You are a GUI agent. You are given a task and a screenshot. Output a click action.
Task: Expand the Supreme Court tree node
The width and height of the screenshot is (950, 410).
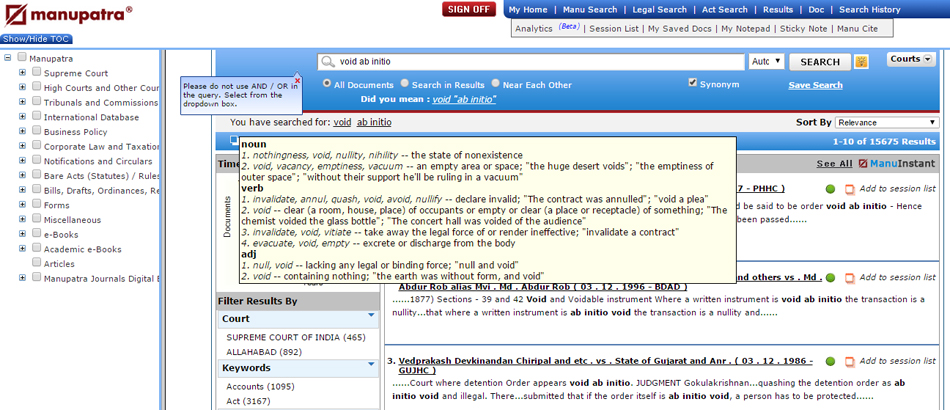(x=22, y=73)
